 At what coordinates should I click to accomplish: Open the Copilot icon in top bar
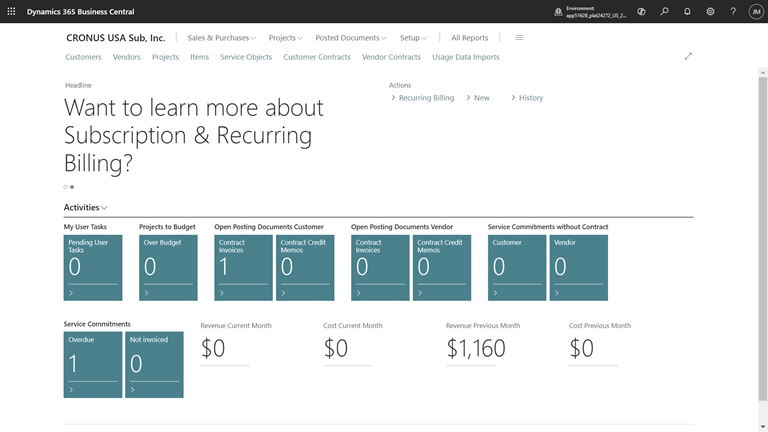click(x=641, y=11)
